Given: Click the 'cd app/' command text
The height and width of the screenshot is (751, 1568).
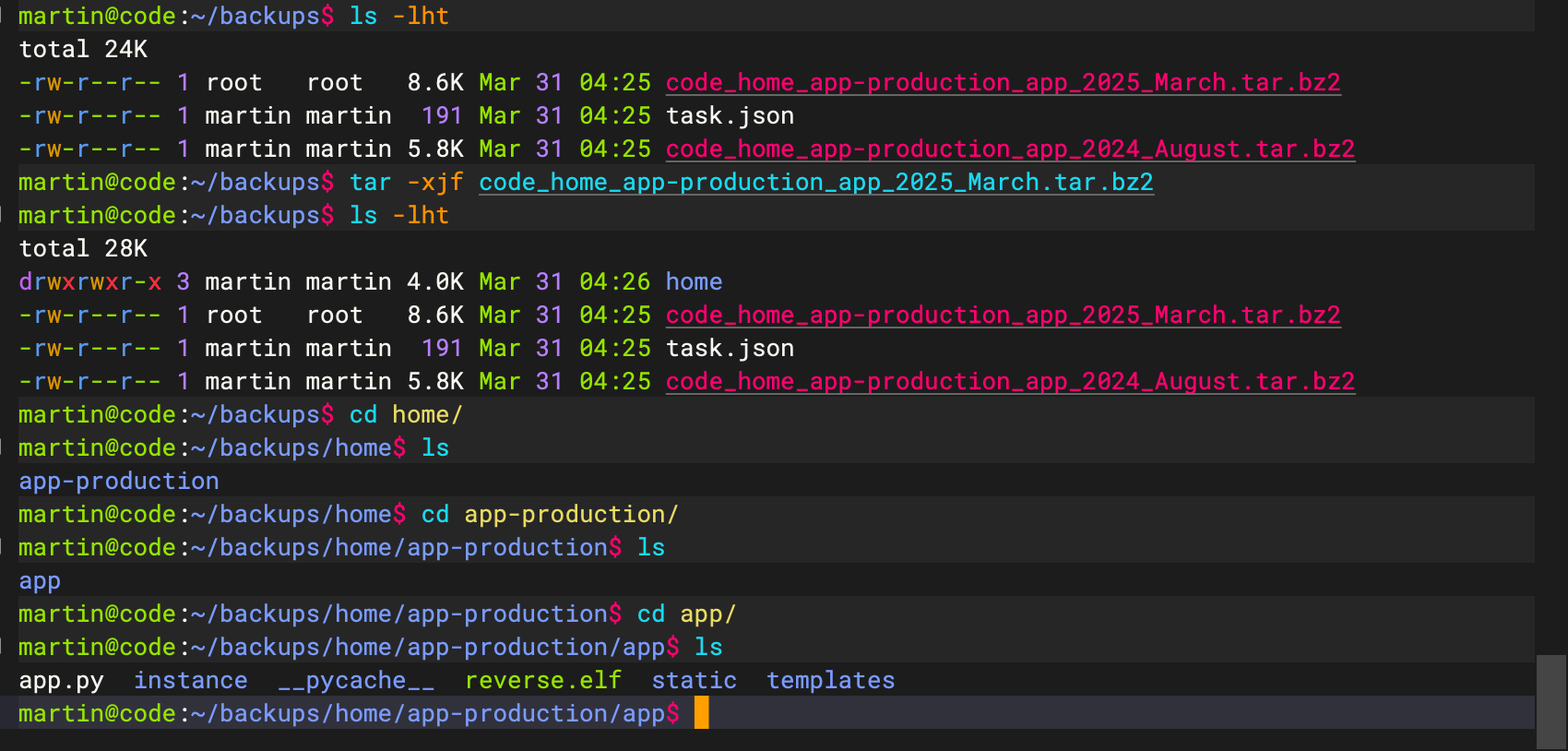Looking at the screenshot, I should pos(686,614).
